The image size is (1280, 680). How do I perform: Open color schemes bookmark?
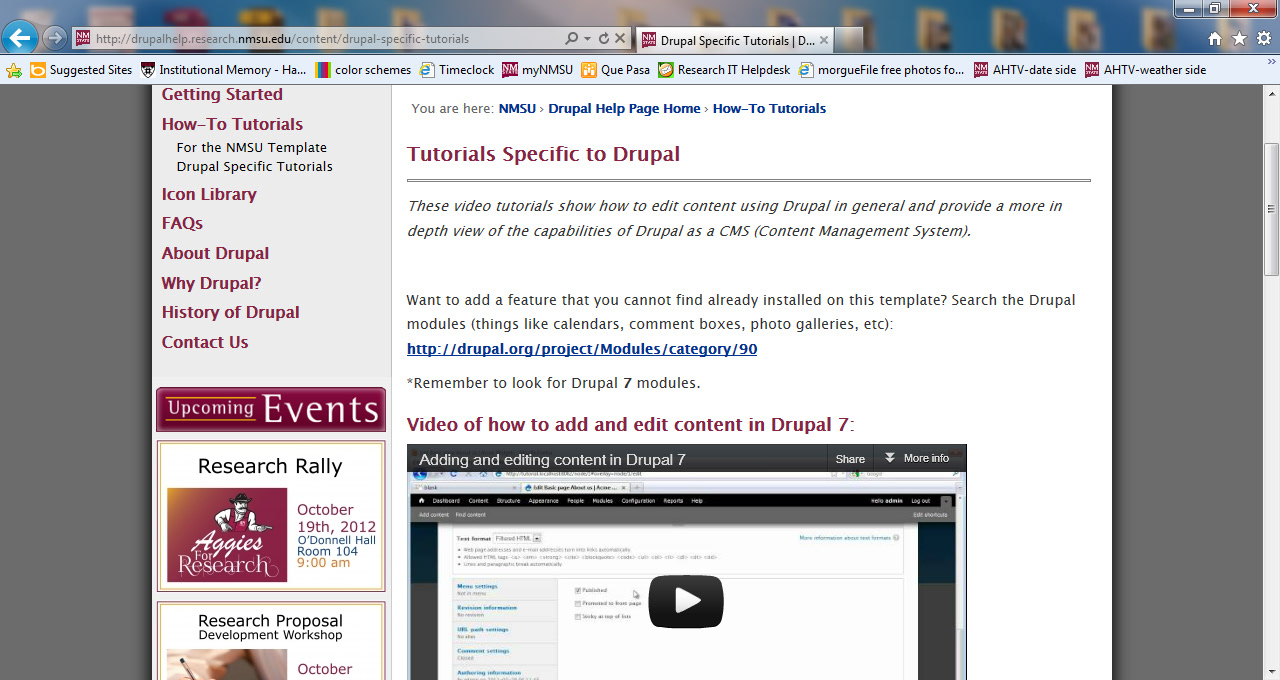tap(363, 70)
